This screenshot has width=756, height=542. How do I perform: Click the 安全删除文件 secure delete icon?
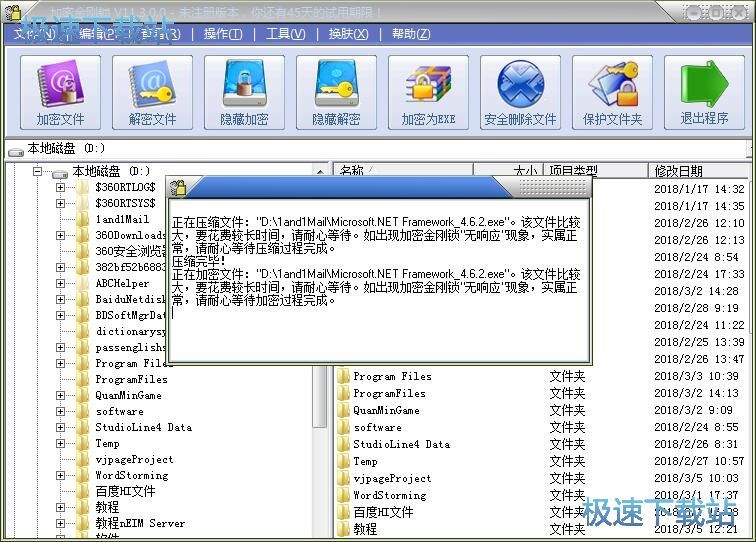coord(521,92)
